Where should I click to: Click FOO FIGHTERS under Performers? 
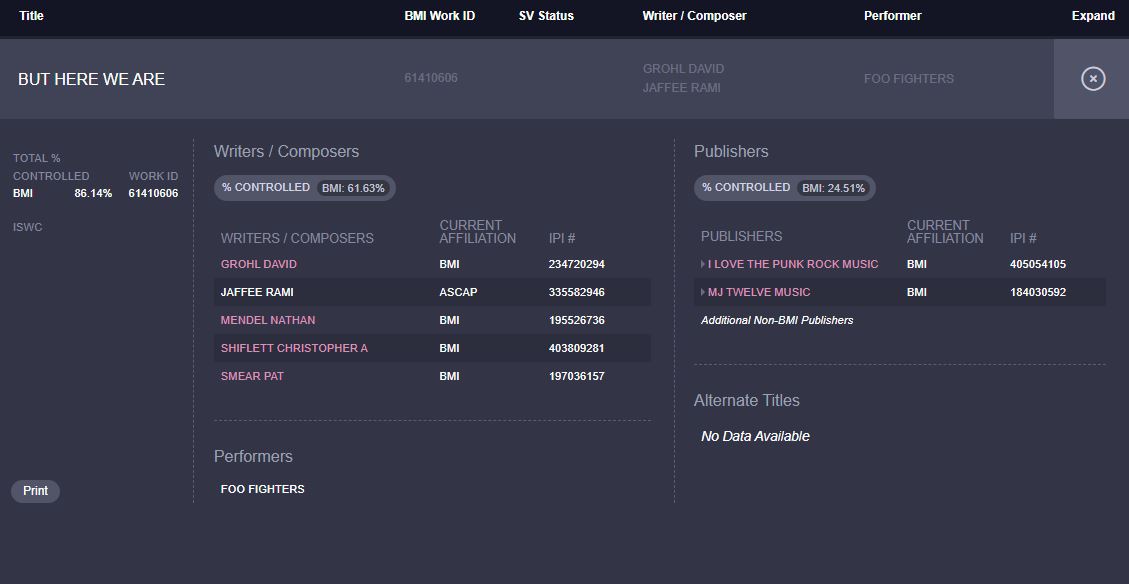pyautogui.click(x=262, y=490)
